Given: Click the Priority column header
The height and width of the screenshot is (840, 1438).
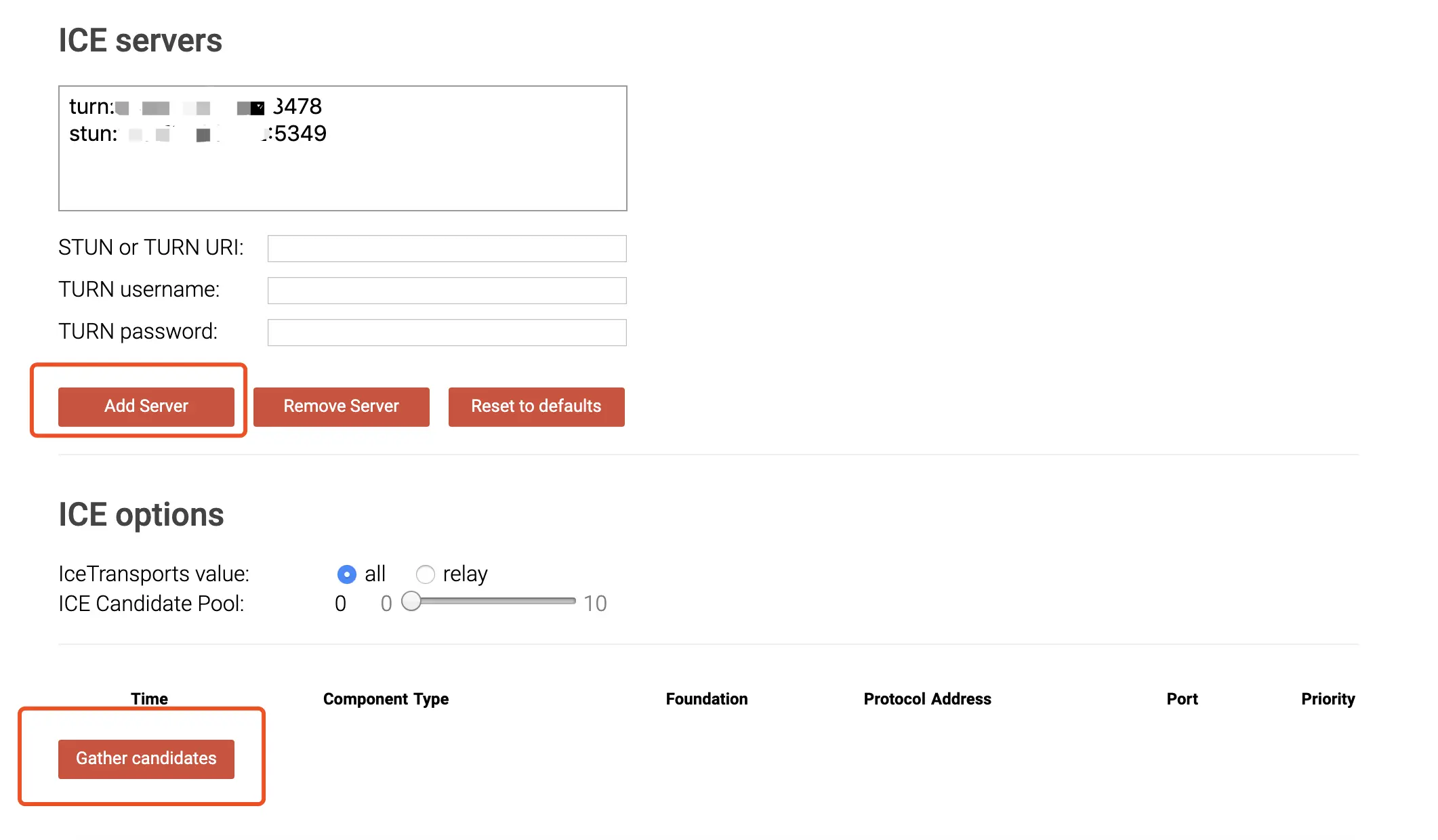Looking at the screenshot, I should 1328,699.
